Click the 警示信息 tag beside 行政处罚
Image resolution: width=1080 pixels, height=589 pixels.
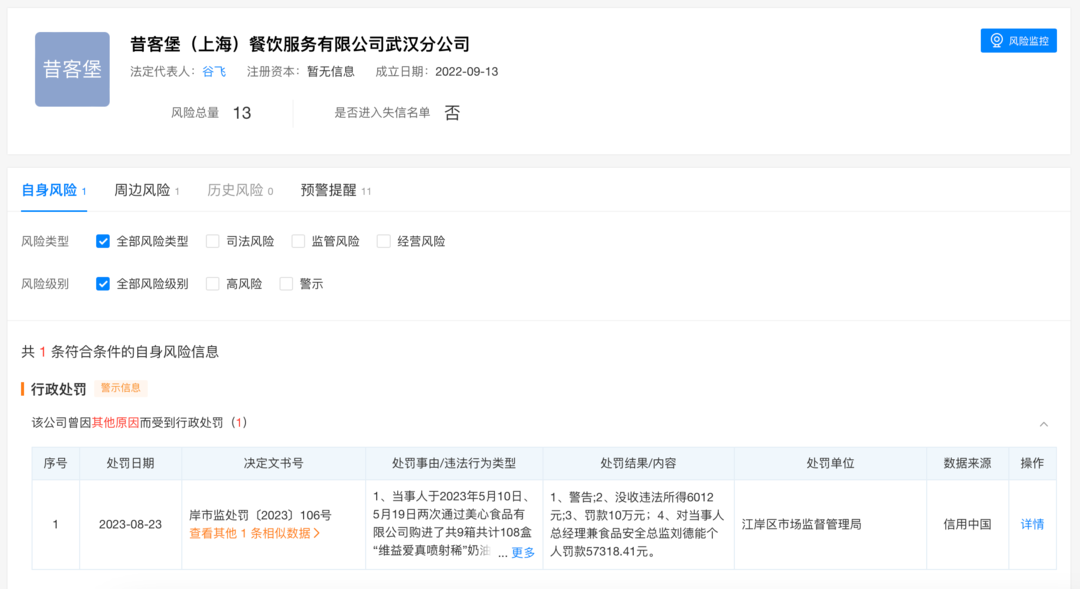pyautogui.click(x=121, y=388)
